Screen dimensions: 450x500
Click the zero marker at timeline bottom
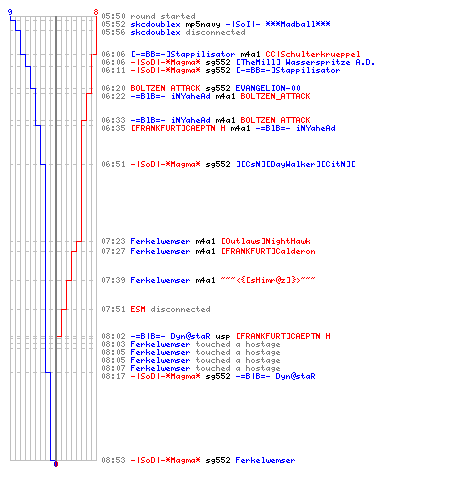(56, 464)
